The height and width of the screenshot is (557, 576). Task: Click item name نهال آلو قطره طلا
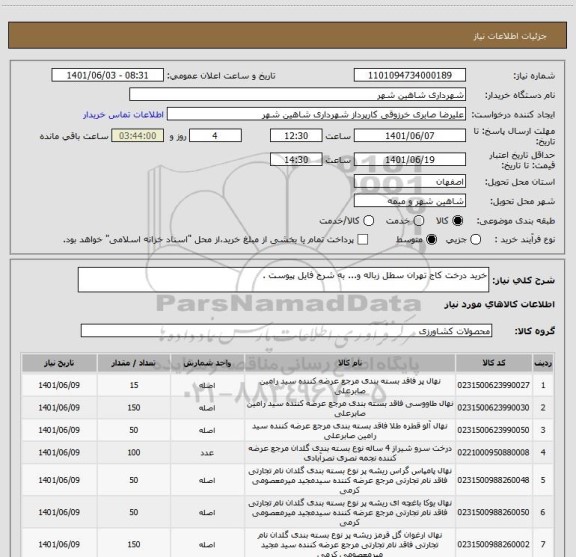coord(350,431)
